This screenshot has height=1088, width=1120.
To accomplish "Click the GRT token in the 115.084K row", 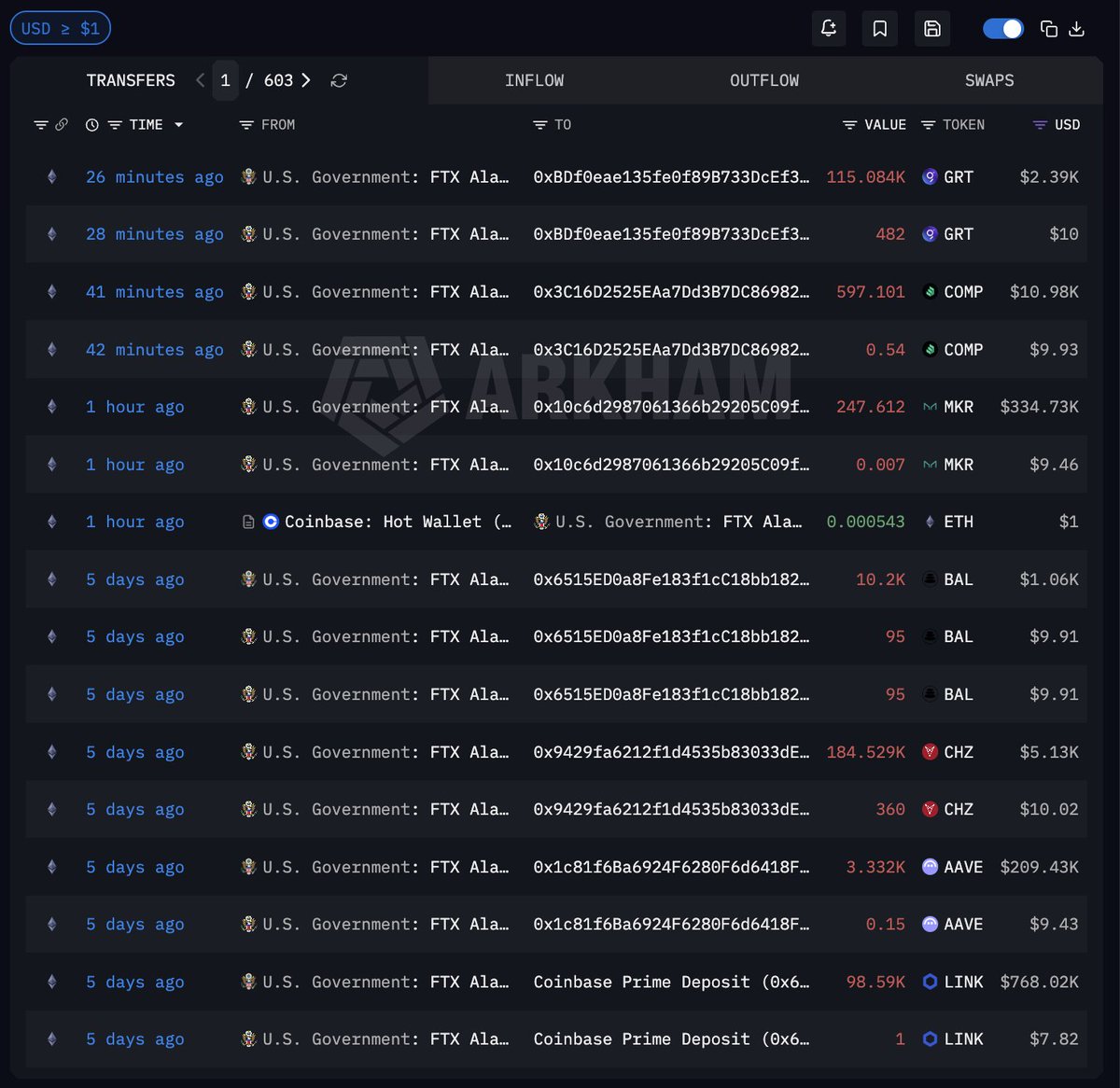I will coord(948,176).
